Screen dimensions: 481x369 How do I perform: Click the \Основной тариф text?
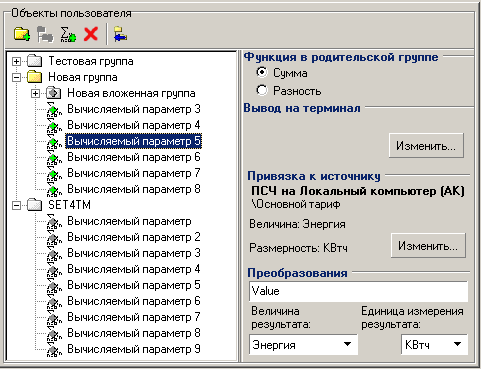(x=296, y=204)
